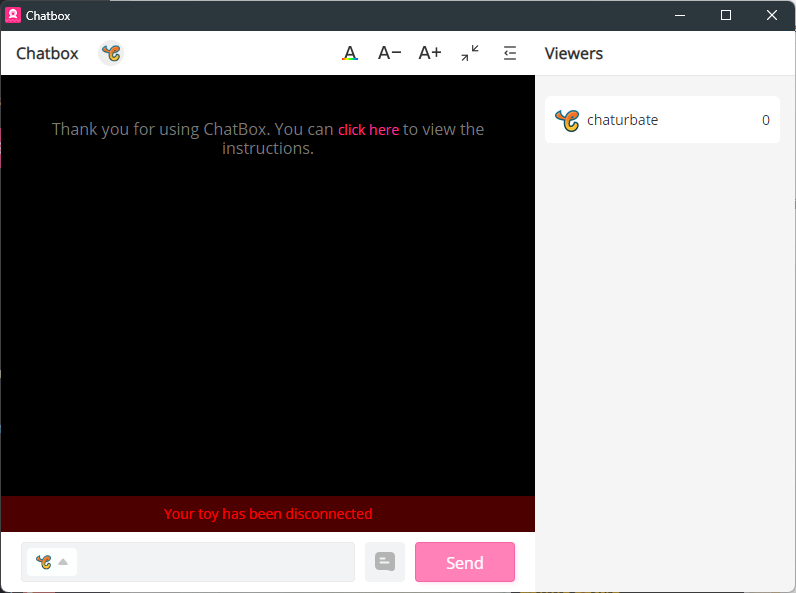The height and width of the screenshot is (593, 796).
Task: Click the viewer count showing 0
Action: [x=765, y=120]
